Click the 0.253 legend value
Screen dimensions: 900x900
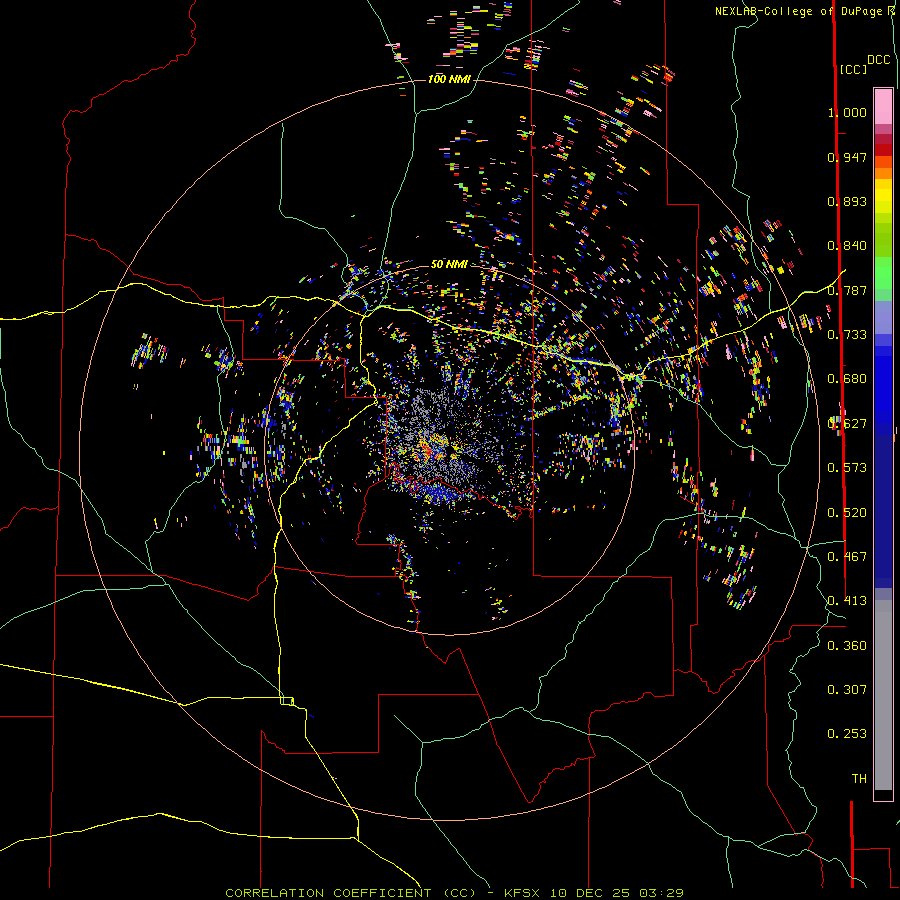point(847,734)
